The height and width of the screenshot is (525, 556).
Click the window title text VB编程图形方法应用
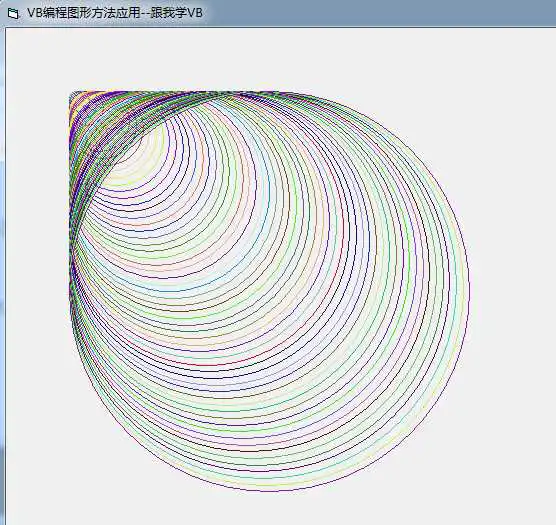point(83,13)
